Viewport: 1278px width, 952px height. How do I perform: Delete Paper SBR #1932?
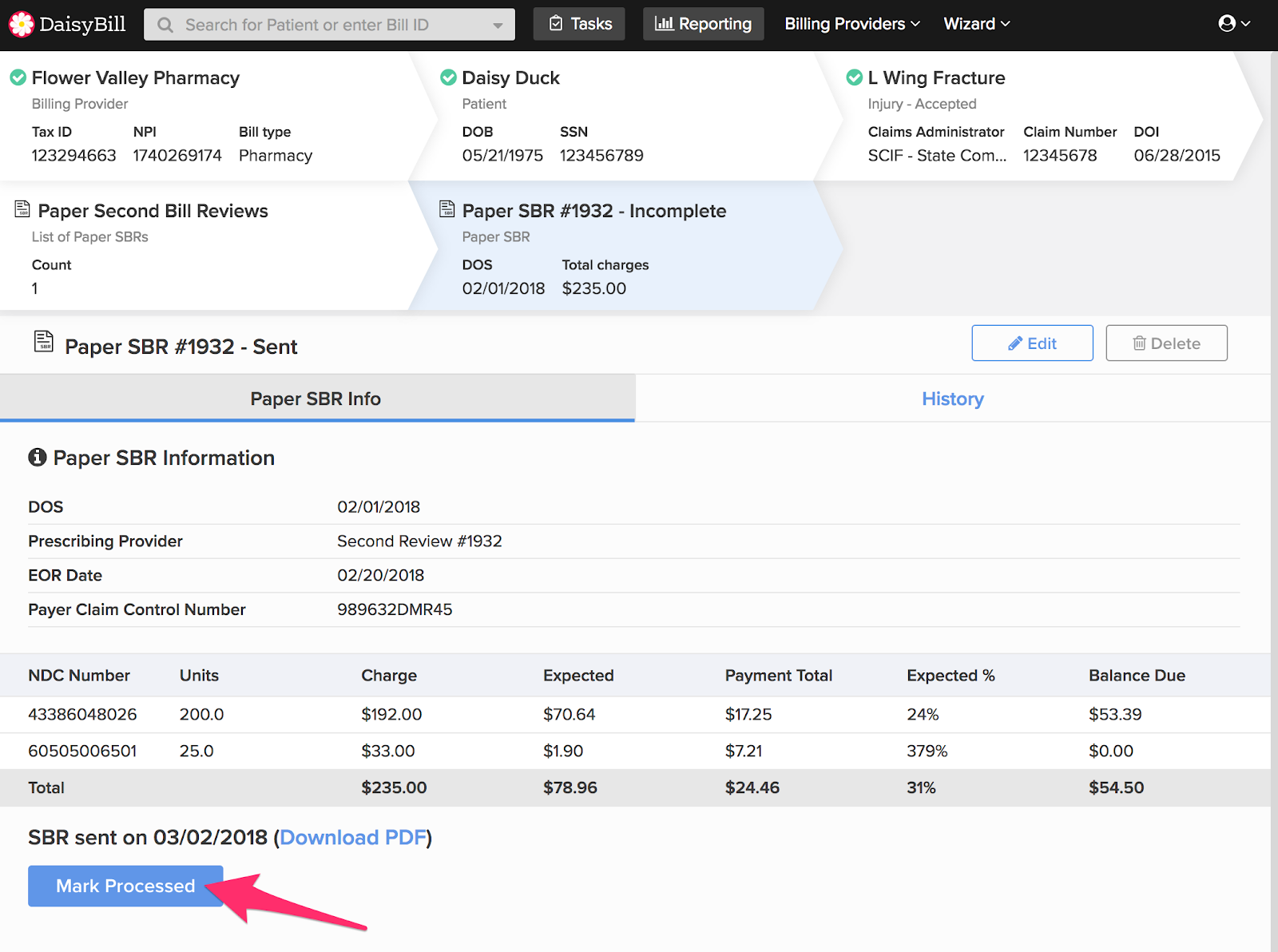(x=1166, y=343)
